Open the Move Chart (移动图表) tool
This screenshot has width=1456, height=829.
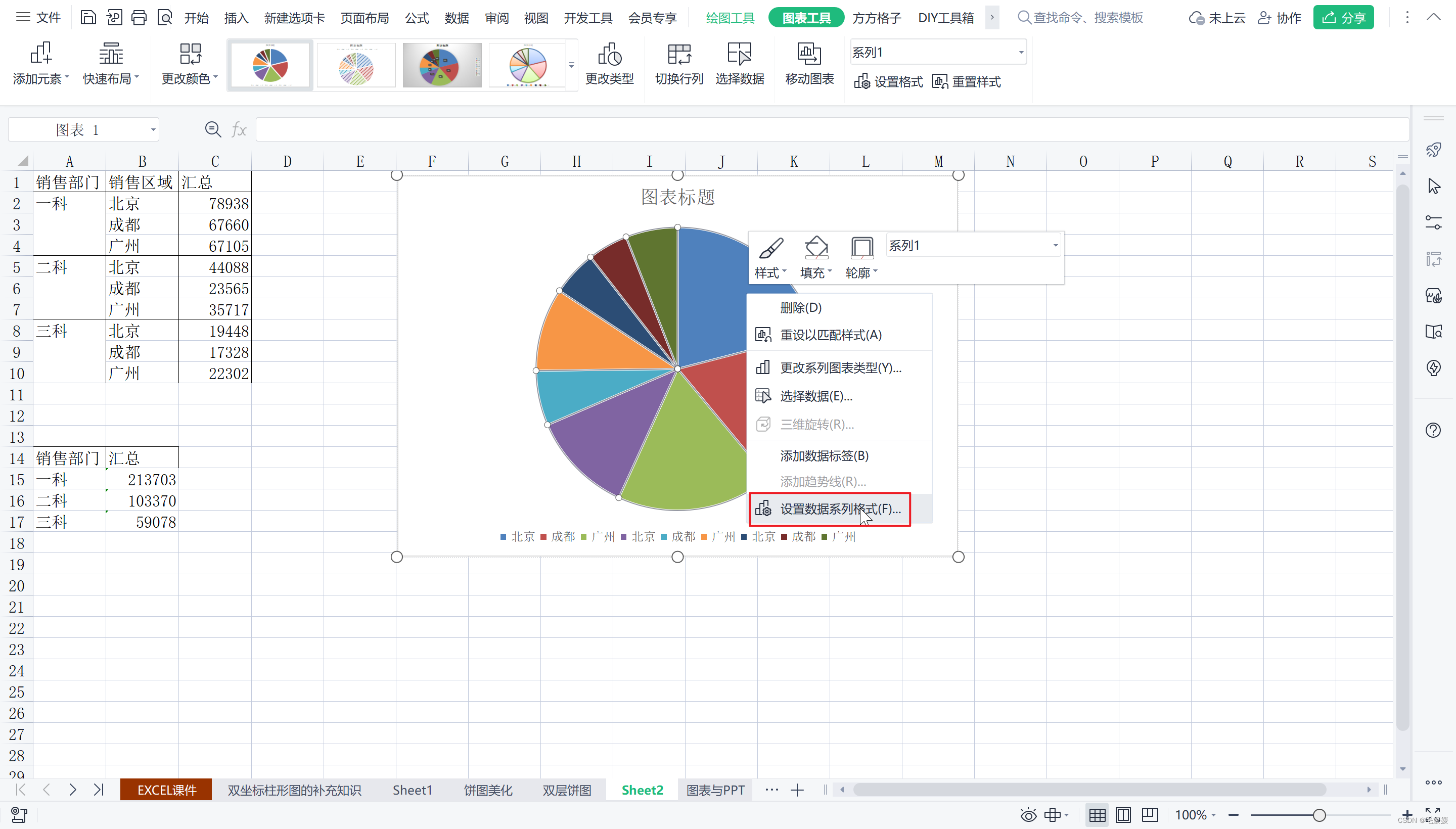pyautogui.click(x=808, y=55)
